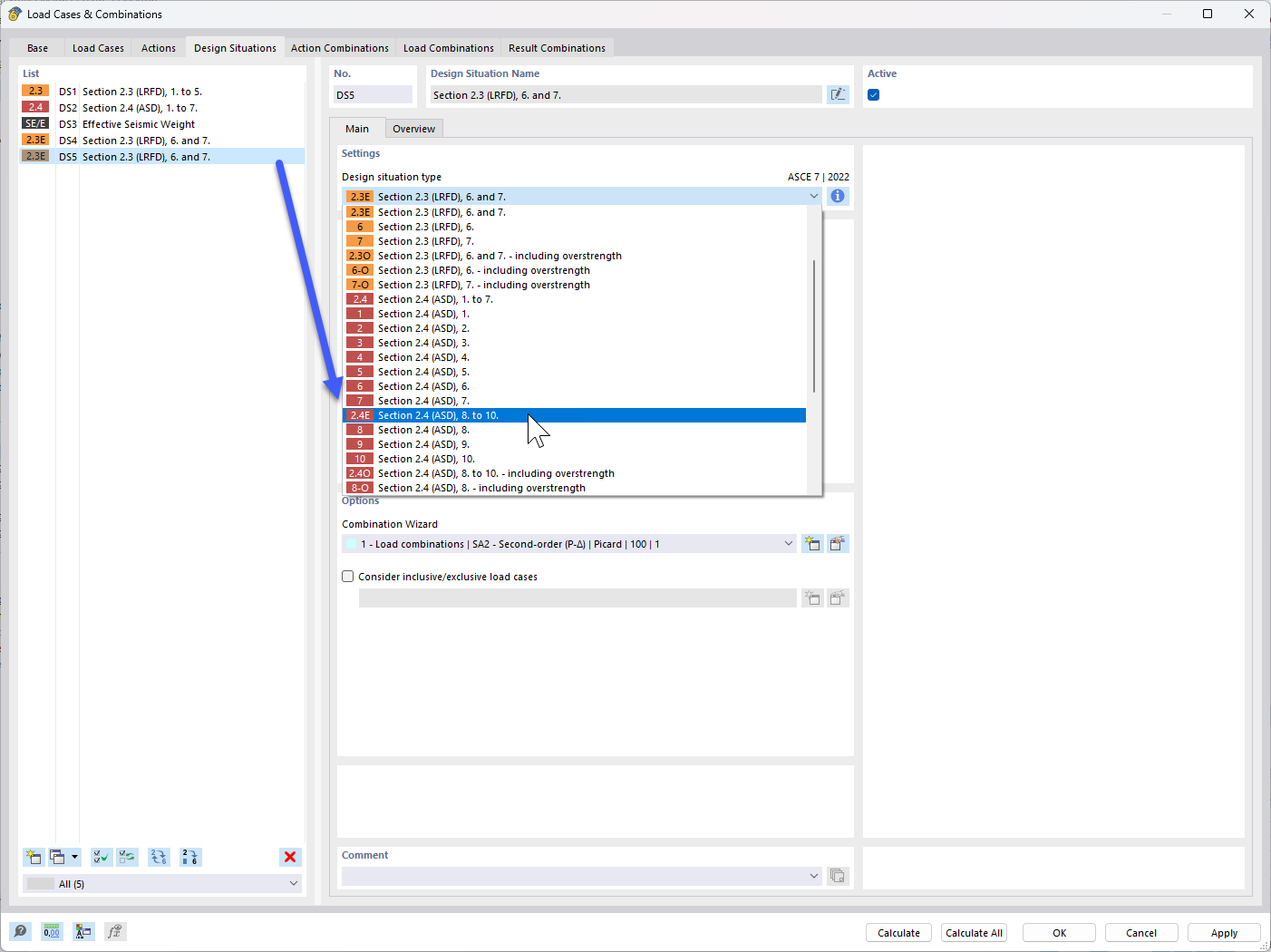Image resolution: width=1271 pixels, height=952 pixels.
Task: Choose Section 2.4 (ASD), 8. to 10. option
Action: pyautogui.click(x=575, y=415)
